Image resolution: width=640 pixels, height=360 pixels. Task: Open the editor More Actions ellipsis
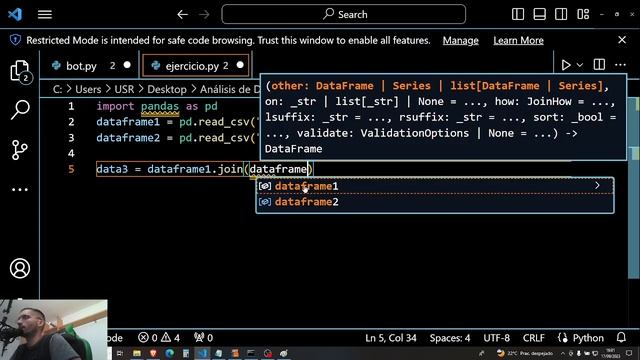[620, 65]
